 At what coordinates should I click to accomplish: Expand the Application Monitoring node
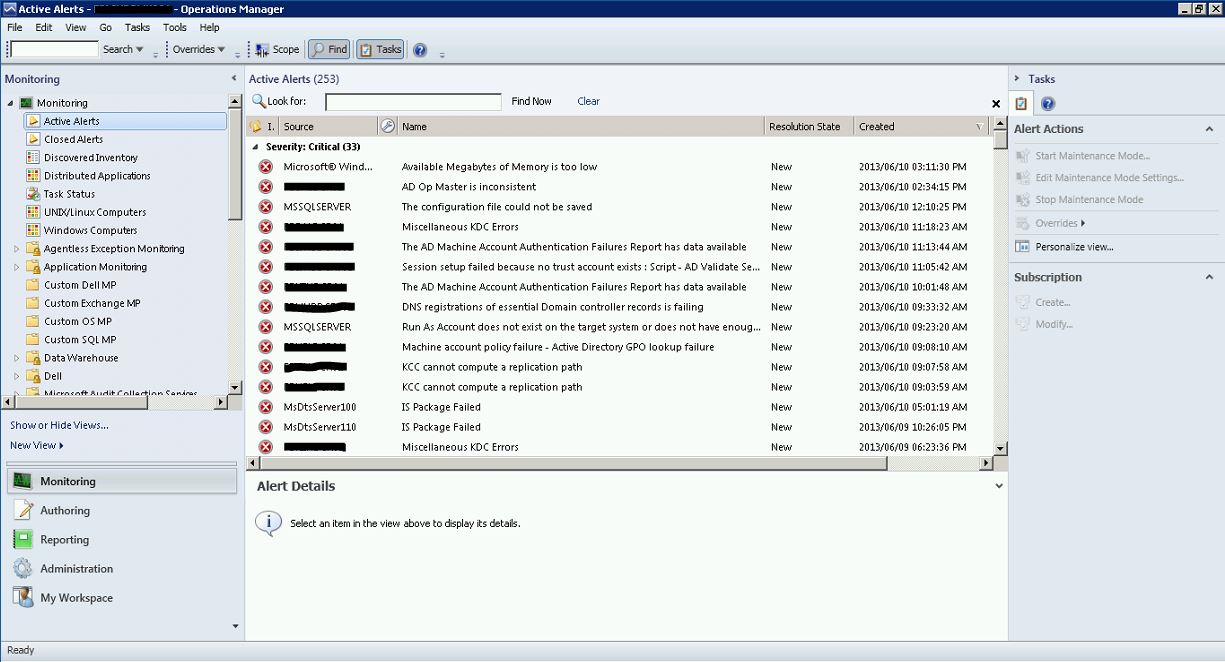pyautogui.click(x=16, y=267)
